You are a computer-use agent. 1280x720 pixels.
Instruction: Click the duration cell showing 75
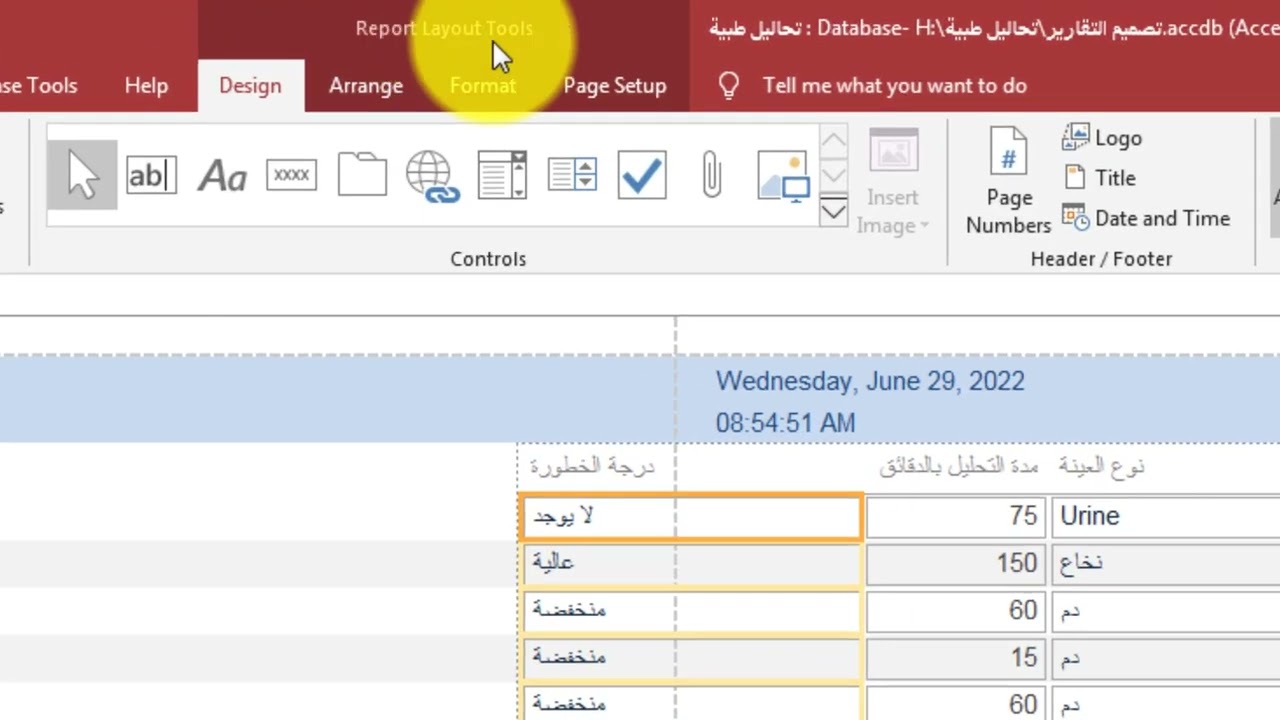pos(956,516)
